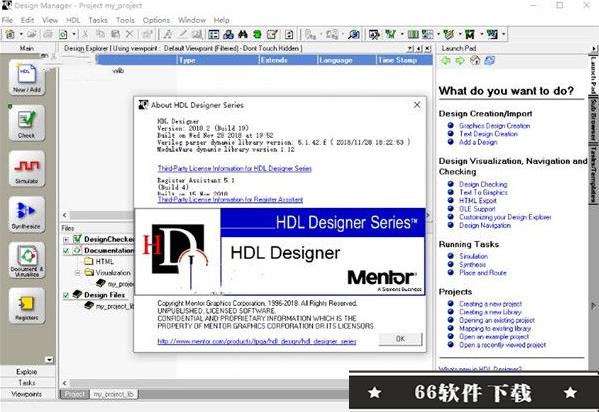Viewport: 599px width, 412px height.
Task: Open the Registers task icon
Action: pyautogui.click(x=27, y=305)
